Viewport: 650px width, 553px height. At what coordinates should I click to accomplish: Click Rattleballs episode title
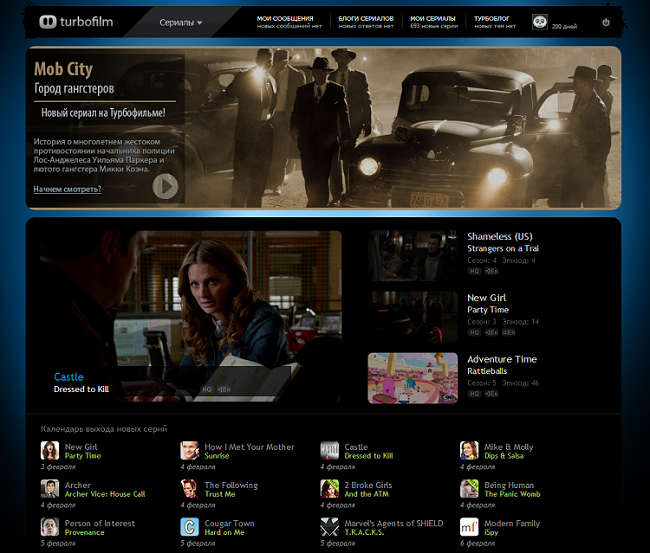[487, 371]
